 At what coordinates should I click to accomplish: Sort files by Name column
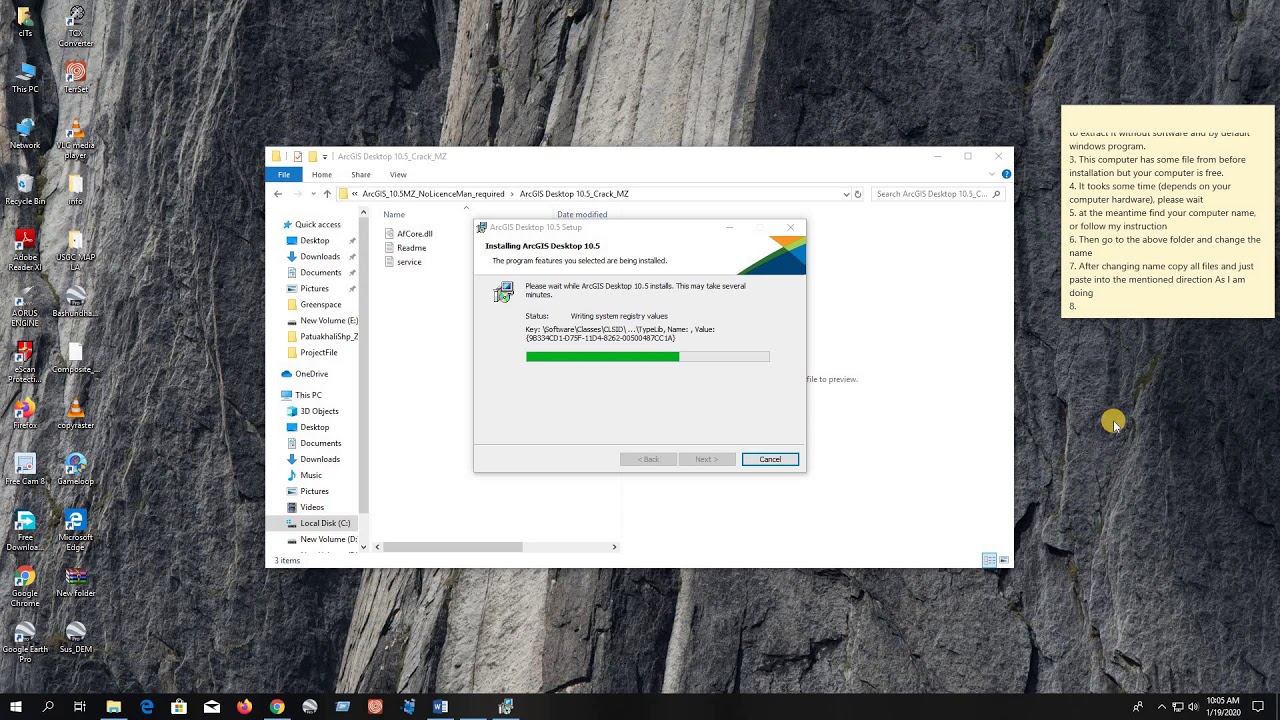394,214
